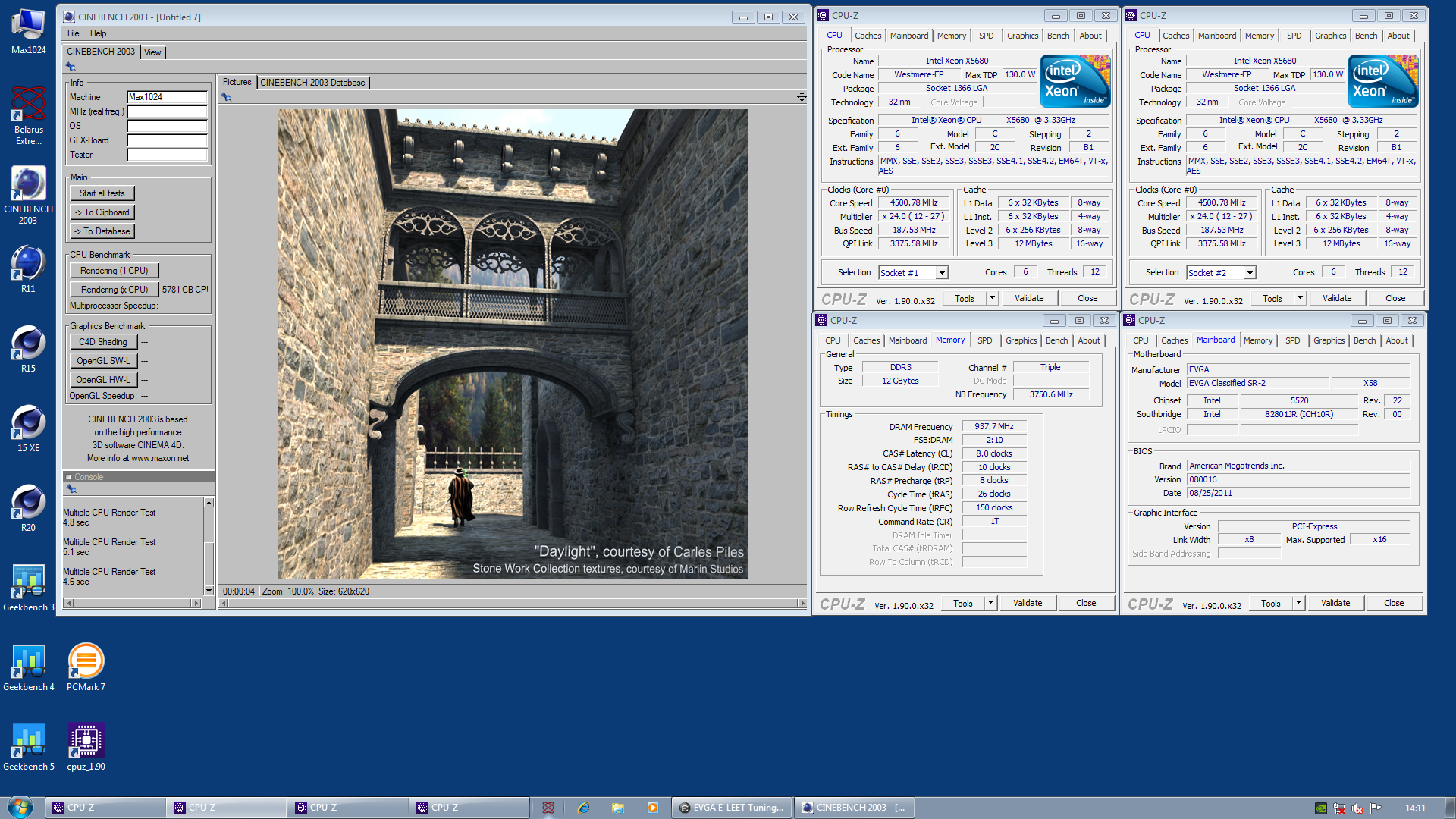1456x819 pixels.
Task: Open Bench tab in Socket #2 CPU-Z window
Action: coord(1366,36)
